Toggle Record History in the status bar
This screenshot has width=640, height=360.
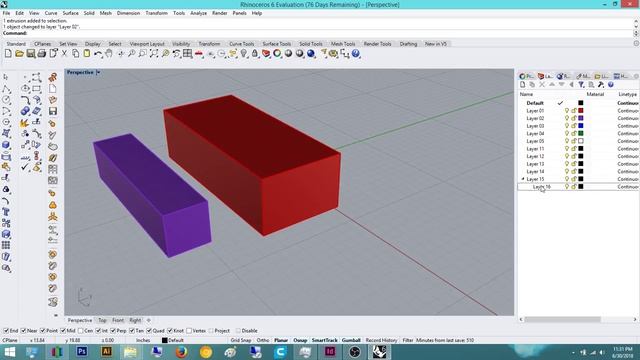[x=381, y=340]
